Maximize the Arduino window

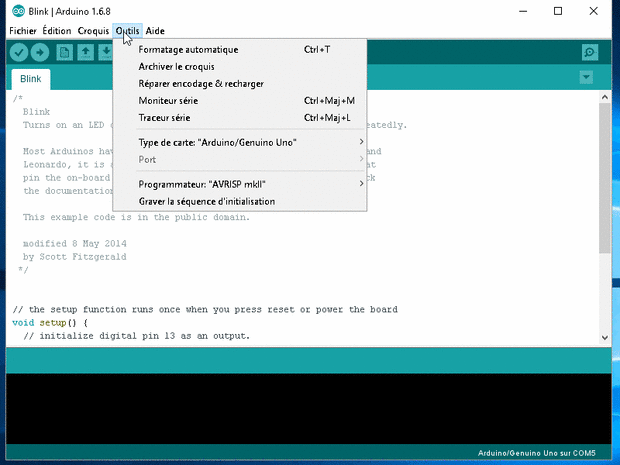pyautogui.click(x=558, y=11)
